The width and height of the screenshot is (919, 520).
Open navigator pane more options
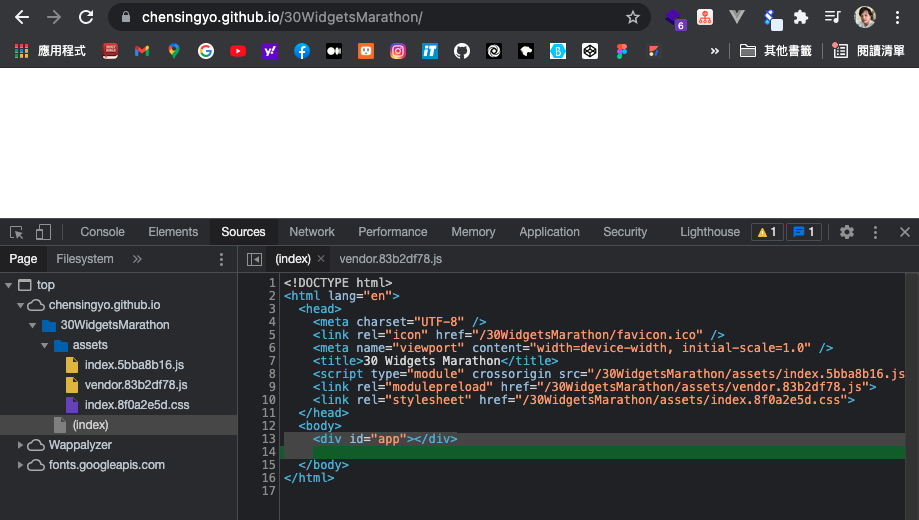tap(221, 259)
